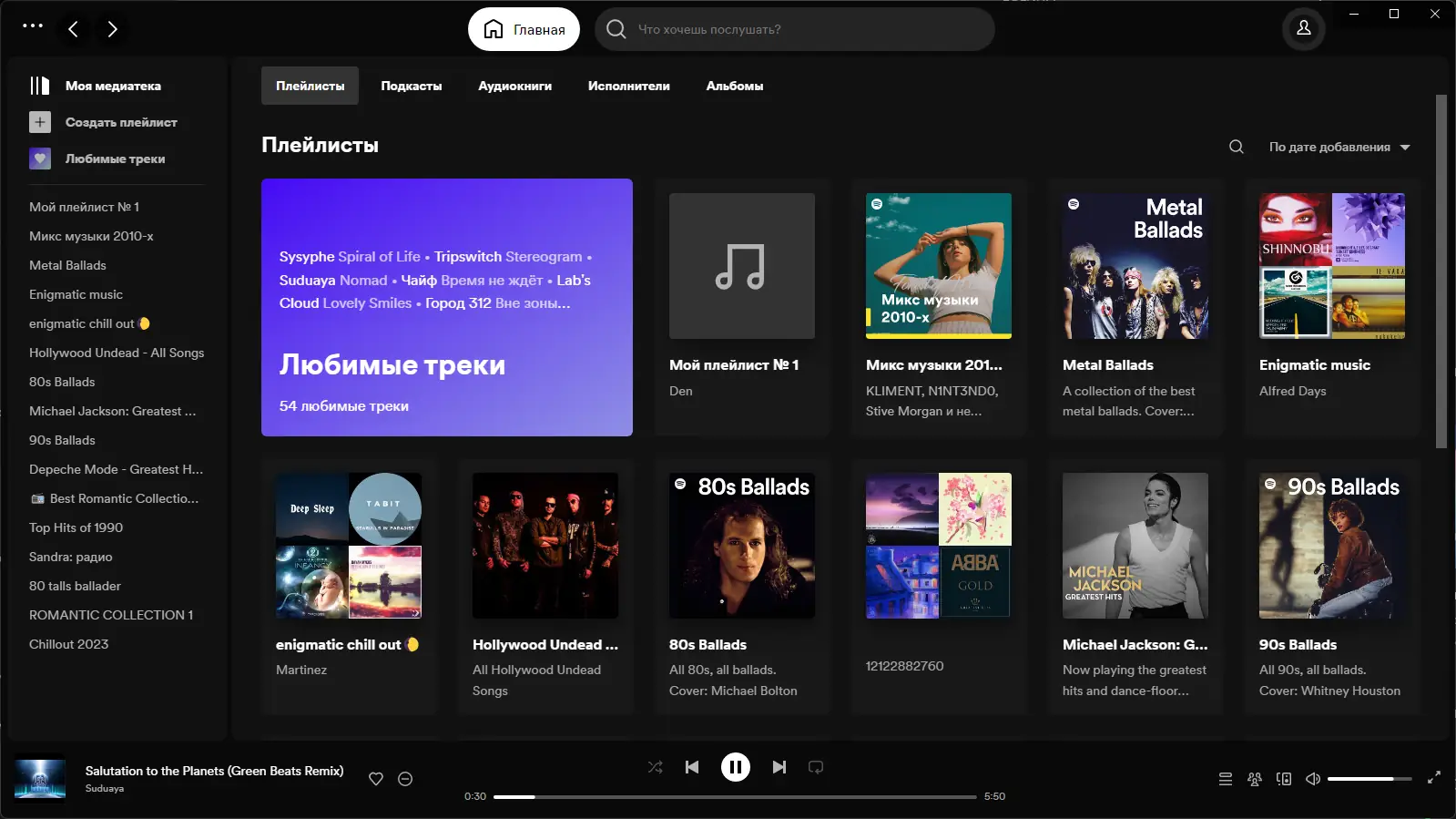Switch to the Исполнители tab

(629, 86)
